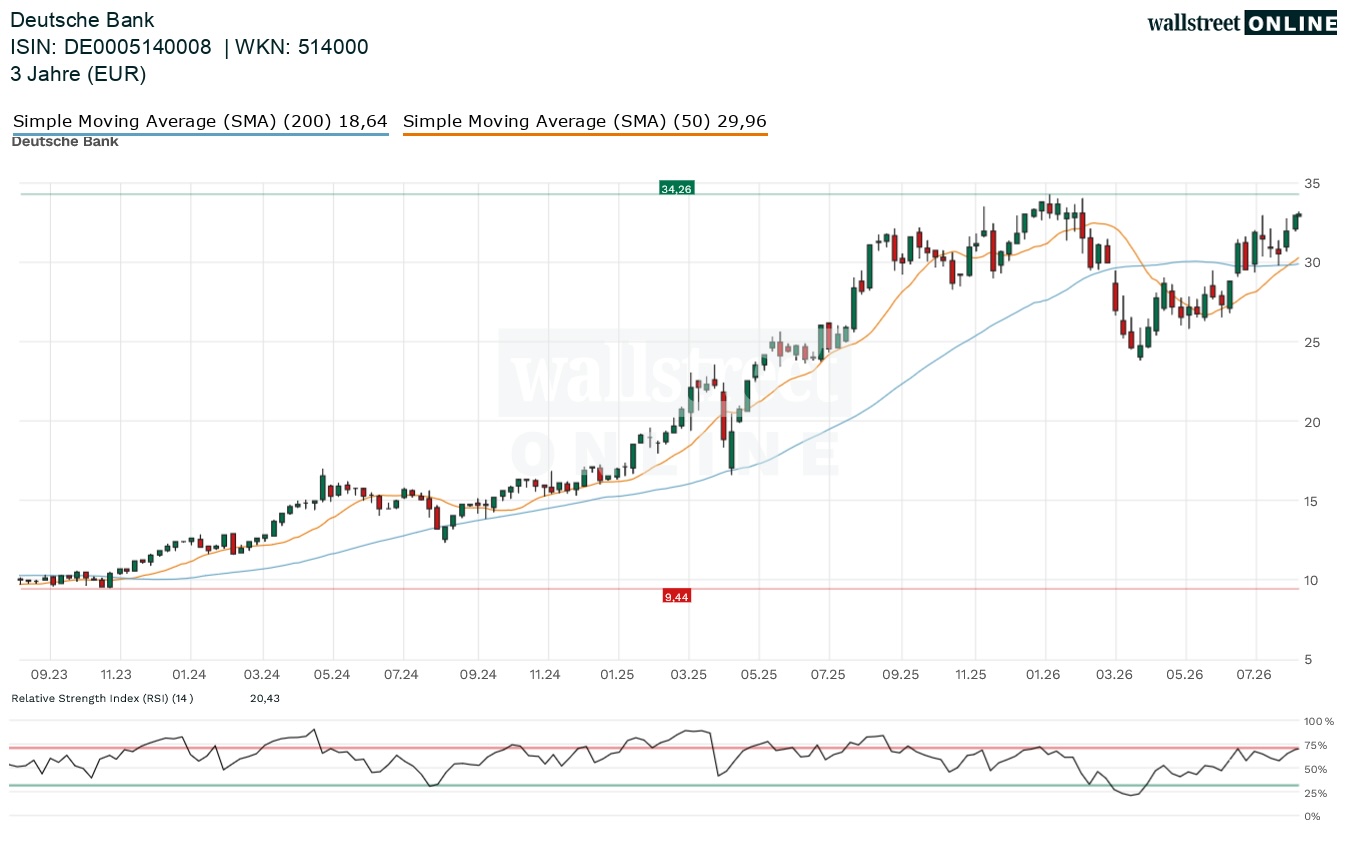Click the 03.25 date axis label
Viewport: 1349px width, 843px height.
tap(688, 675)
